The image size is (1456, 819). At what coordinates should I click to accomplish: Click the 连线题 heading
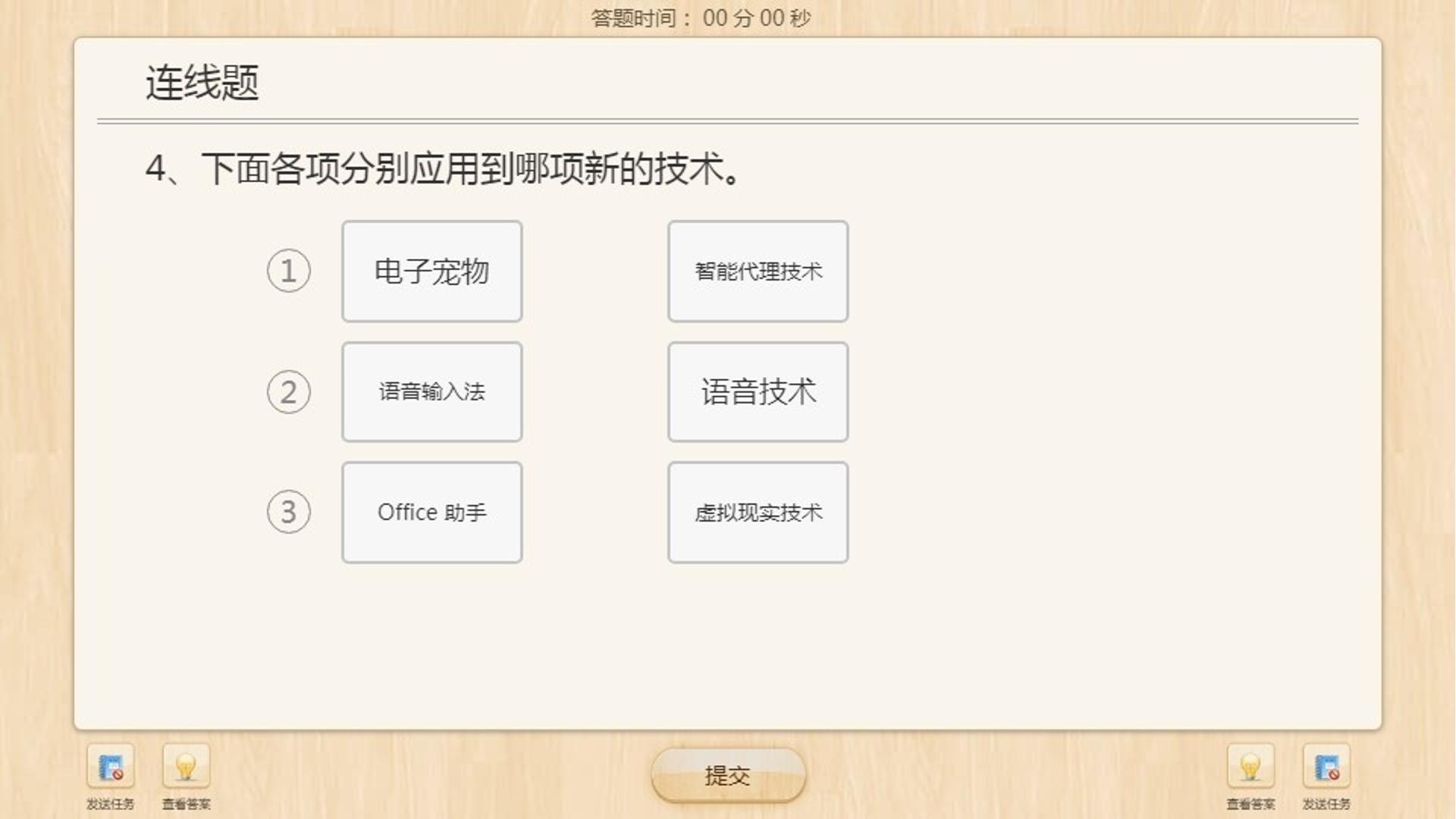click(202, 83)
